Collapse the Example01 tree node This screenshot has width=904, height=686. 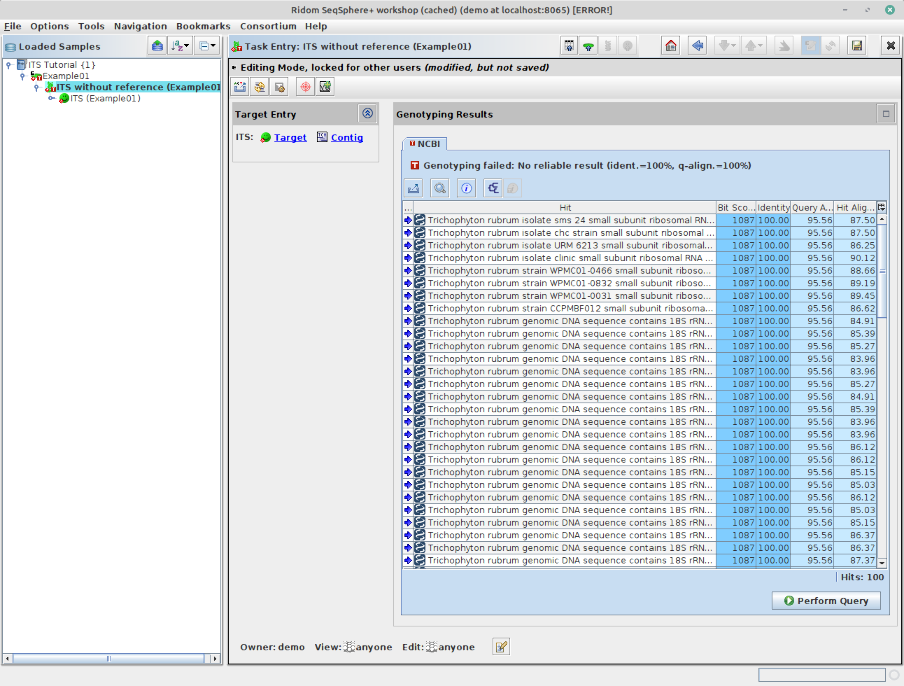20,75
